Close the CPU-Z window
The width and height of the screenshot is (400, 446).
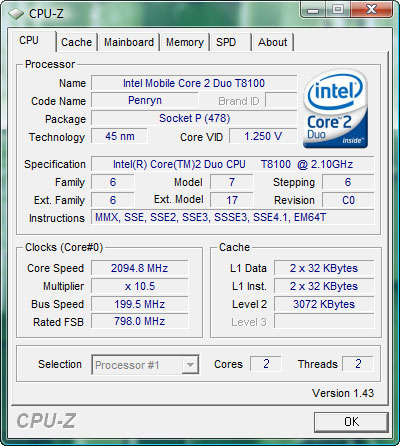[x=371, y=10]
